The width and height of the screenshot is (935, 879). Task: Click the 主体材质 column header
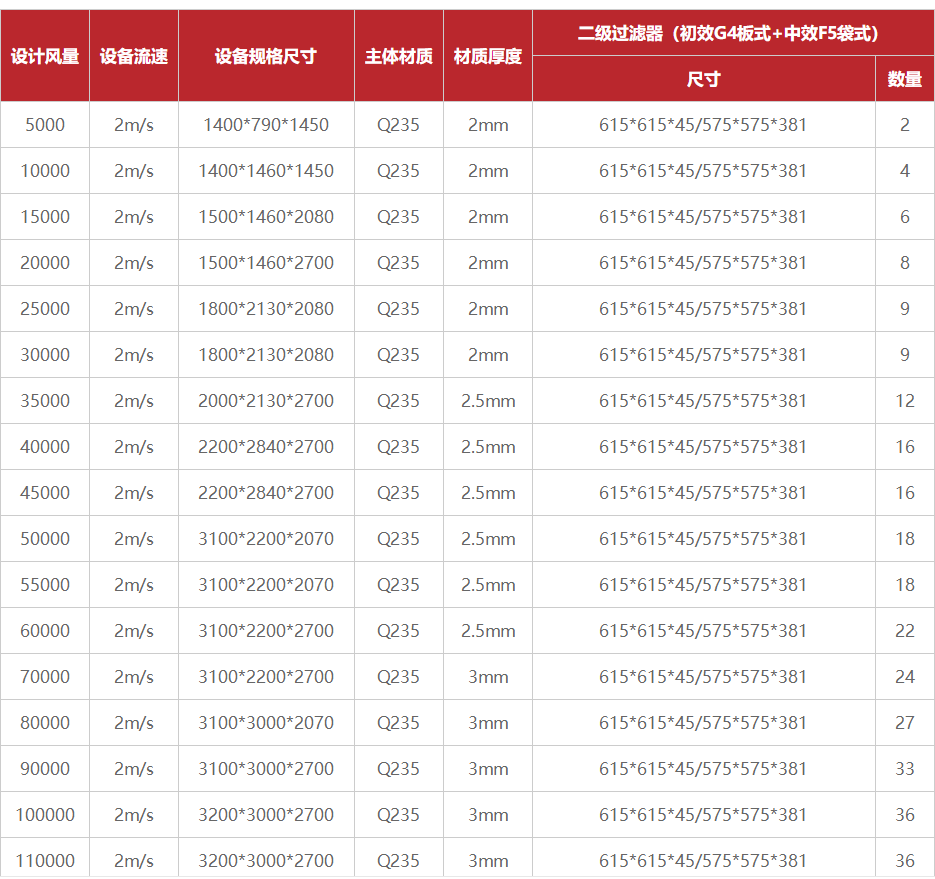398,56
